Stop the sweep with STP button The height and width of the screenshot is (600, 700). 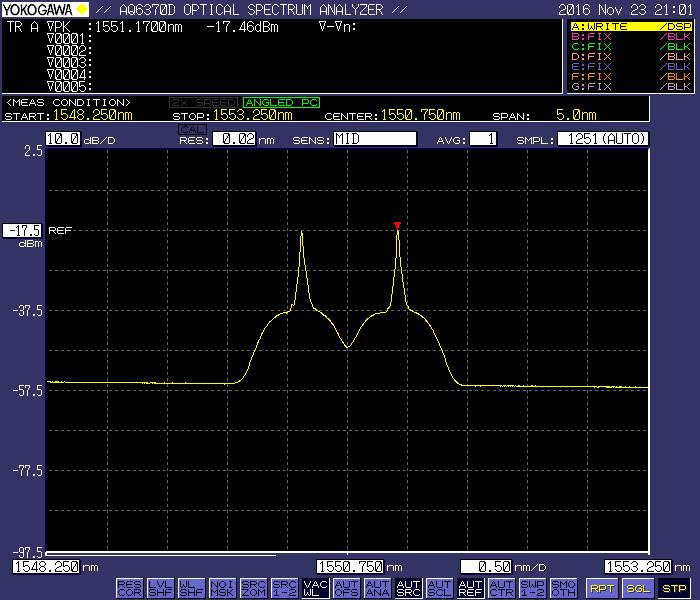[675, 588]
